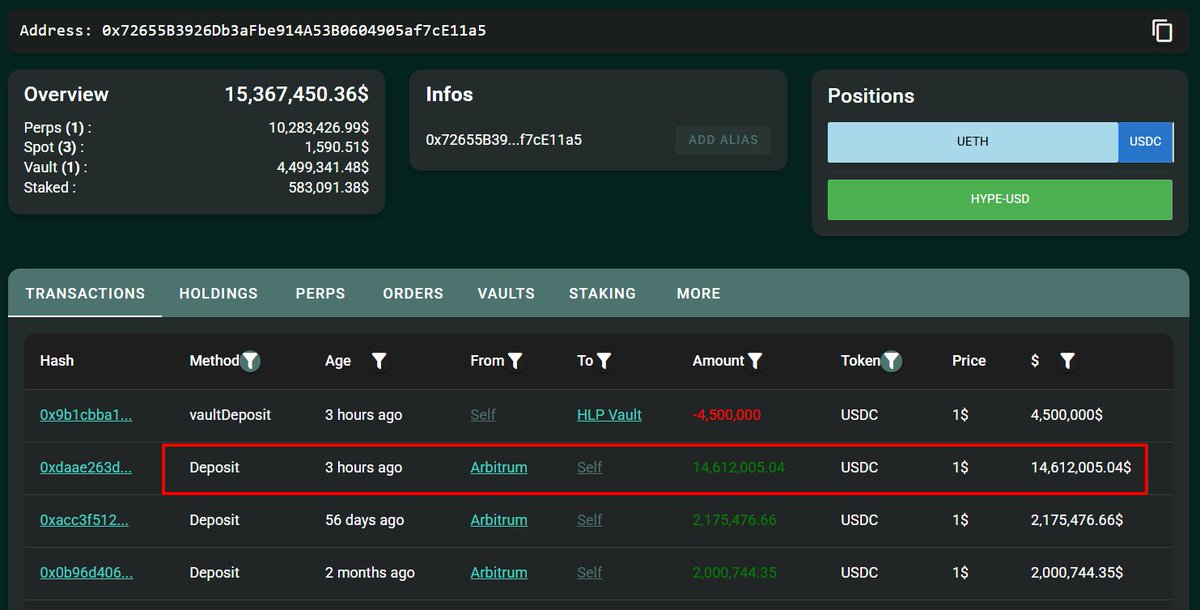Open transaction hash 0x9b1cbba1
Screen dimensions: 1200x610
coord(86,415)
